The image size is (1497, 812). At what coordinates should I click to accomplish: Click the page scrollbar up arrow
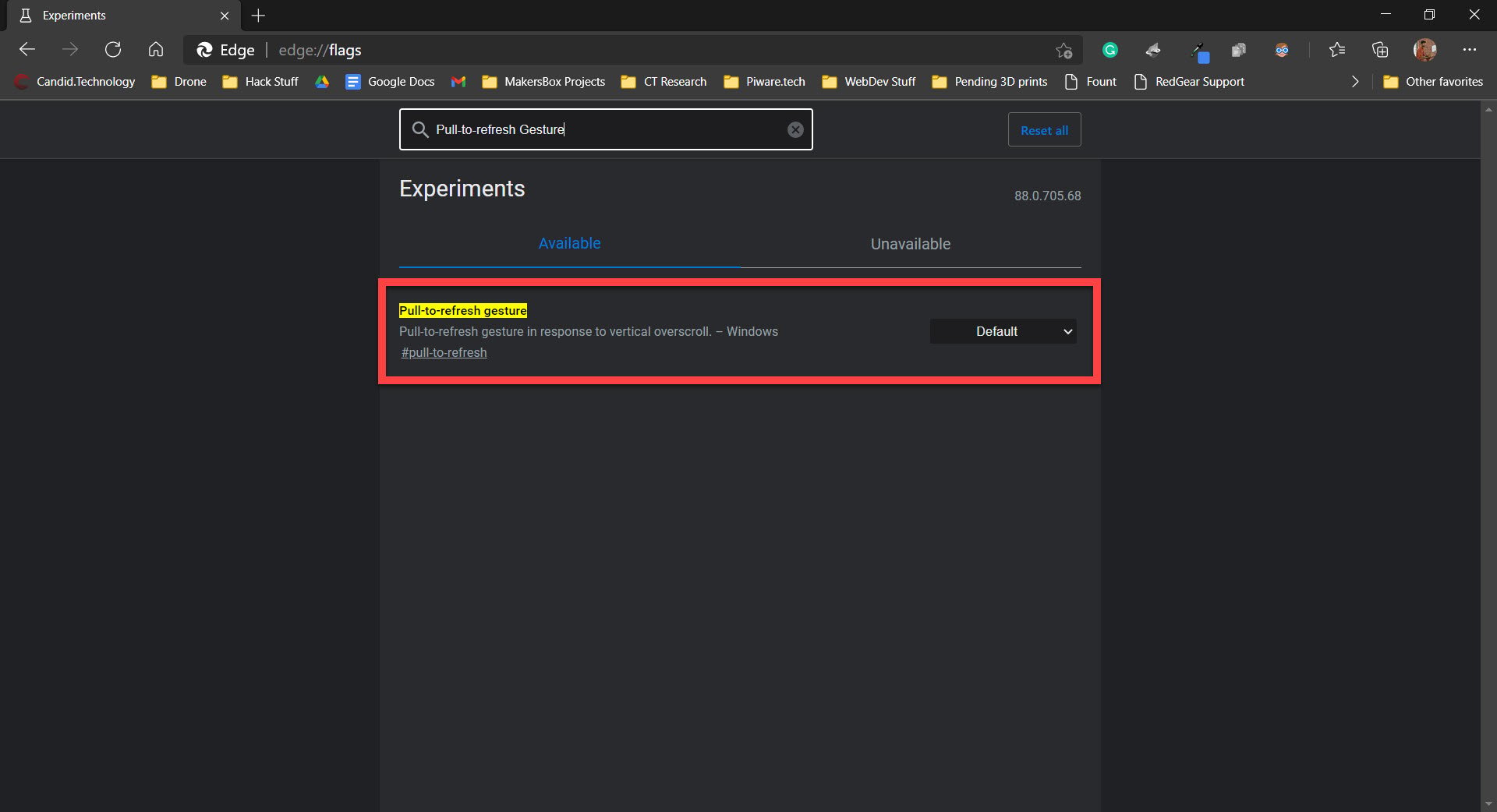[1488, 110]
